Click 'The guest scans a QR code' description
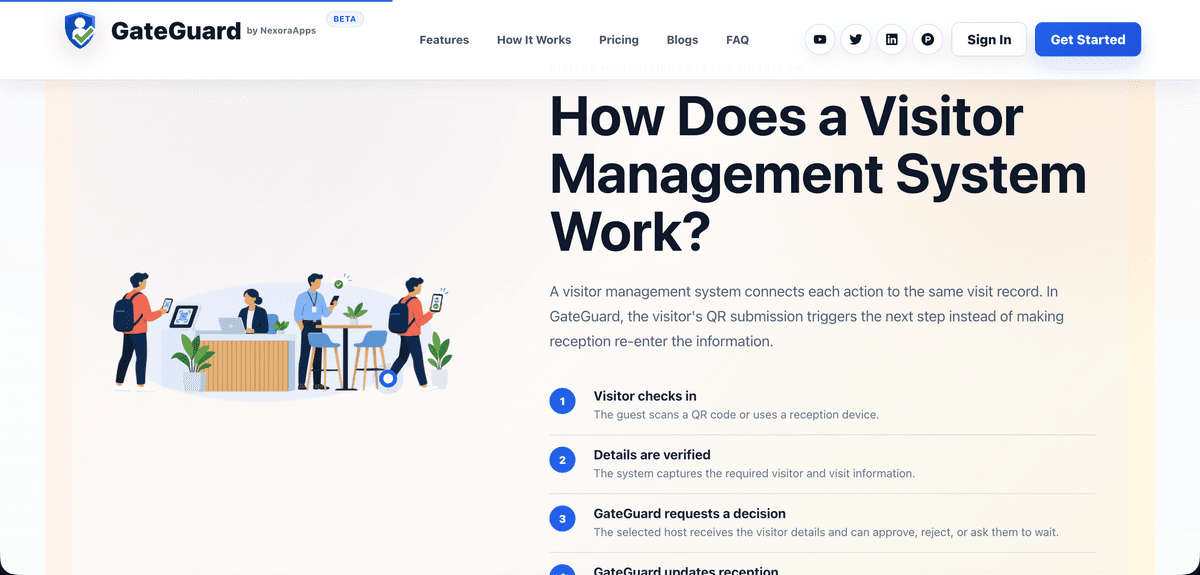This screenshot has width=1200, height=575. (x=736, y=414)
